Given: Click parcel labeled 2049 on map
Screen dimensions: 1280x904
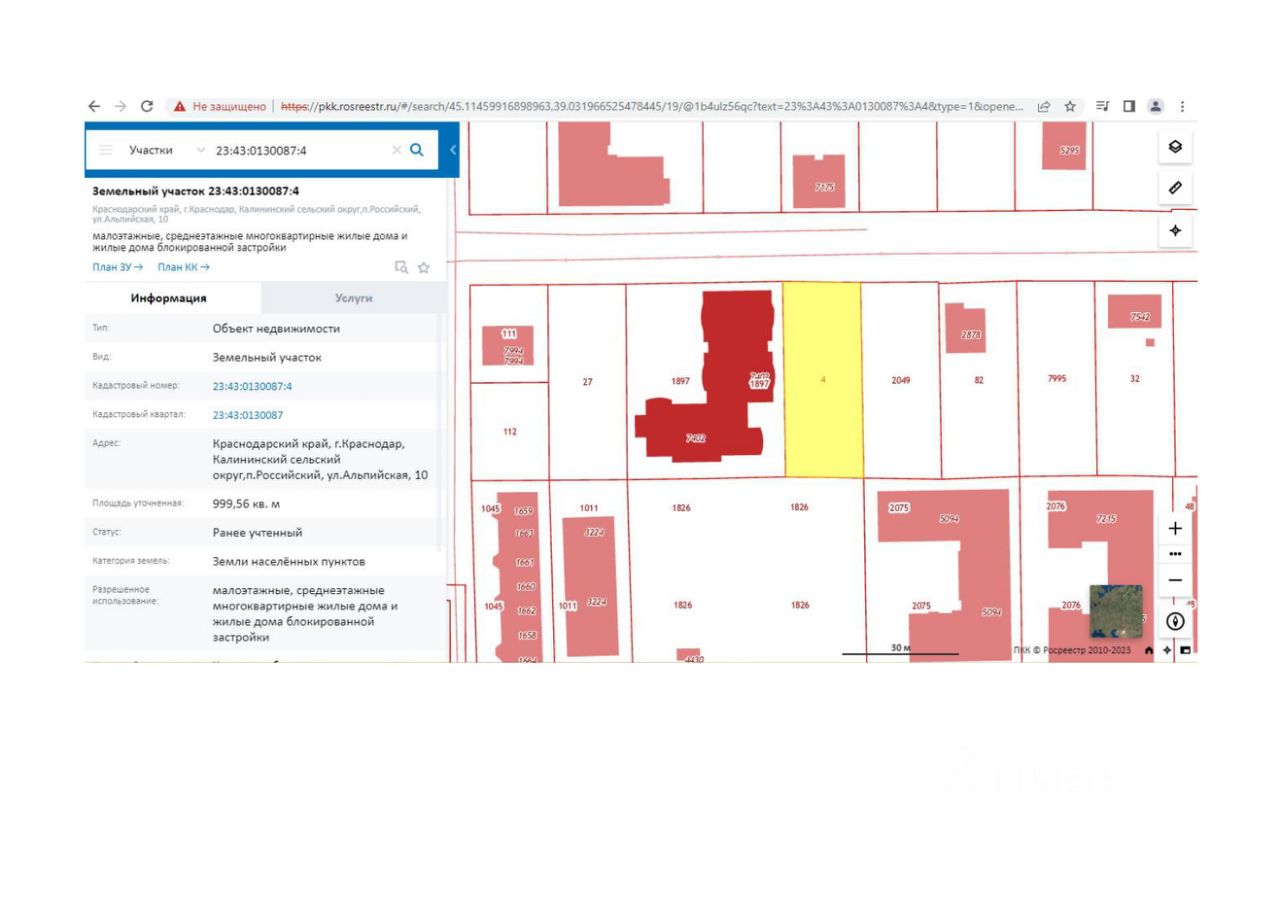Looking at the screenshot, I should pyautogui.click(x=901, y=381).
